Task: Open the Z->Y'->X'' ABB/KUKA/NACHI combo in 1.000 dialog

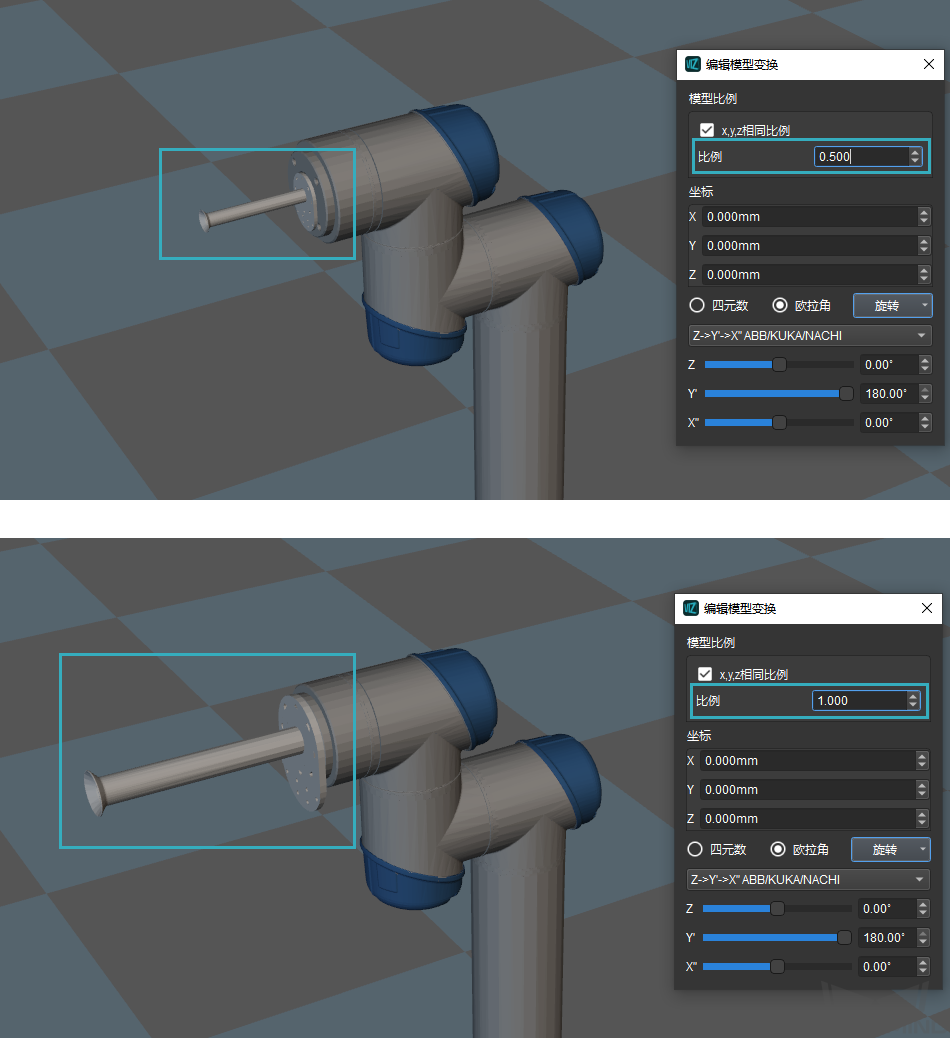Action: tap(808, 880)
